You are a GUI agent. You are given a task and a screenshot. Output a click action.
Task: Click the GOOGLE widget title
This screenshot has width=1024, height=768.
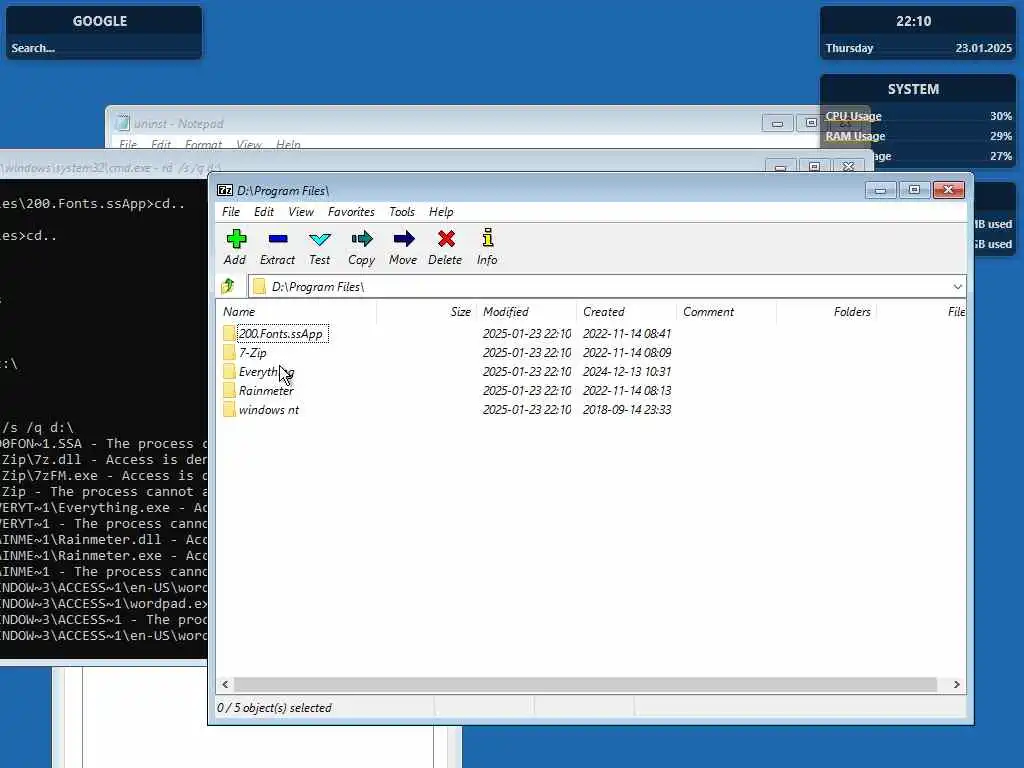point(100,21)
